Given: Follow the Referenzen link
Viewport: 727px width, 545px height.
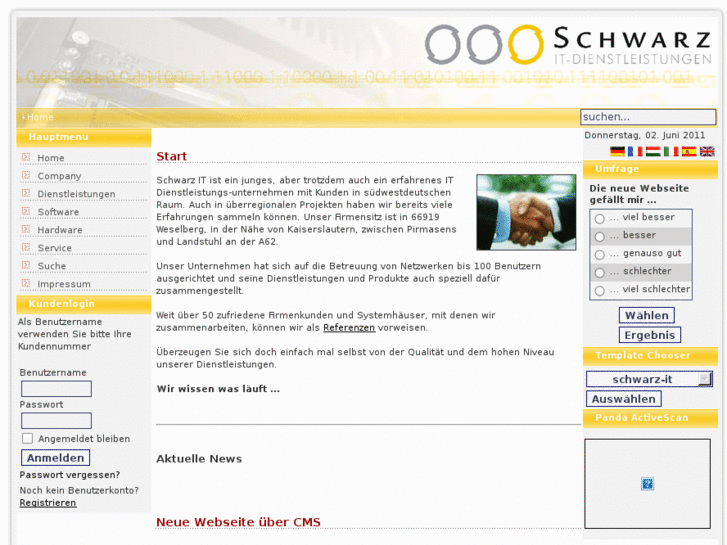Looking at the screenshot, I should [x=349, y=327].
